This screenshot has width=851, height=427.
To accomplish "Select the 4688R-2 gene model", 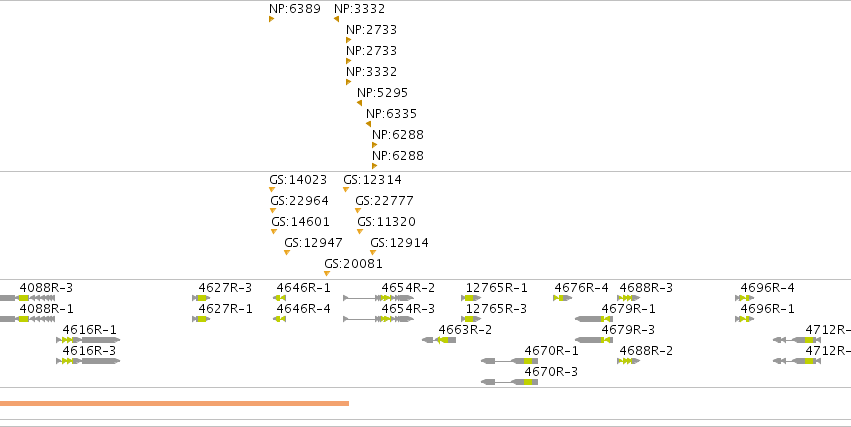I will (x=628, y=361).
